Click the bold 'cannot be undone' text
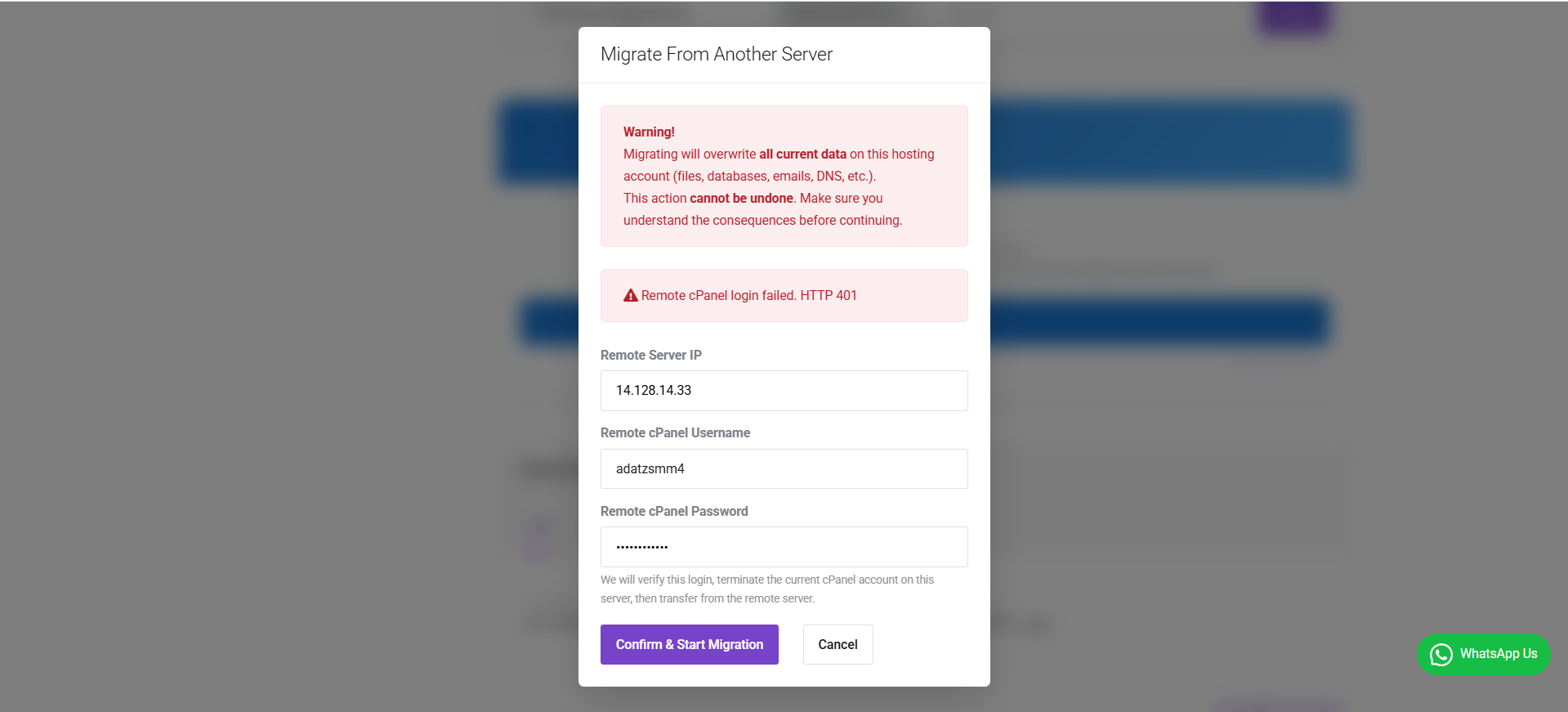1568x712 pixels. tap(741, 198)
